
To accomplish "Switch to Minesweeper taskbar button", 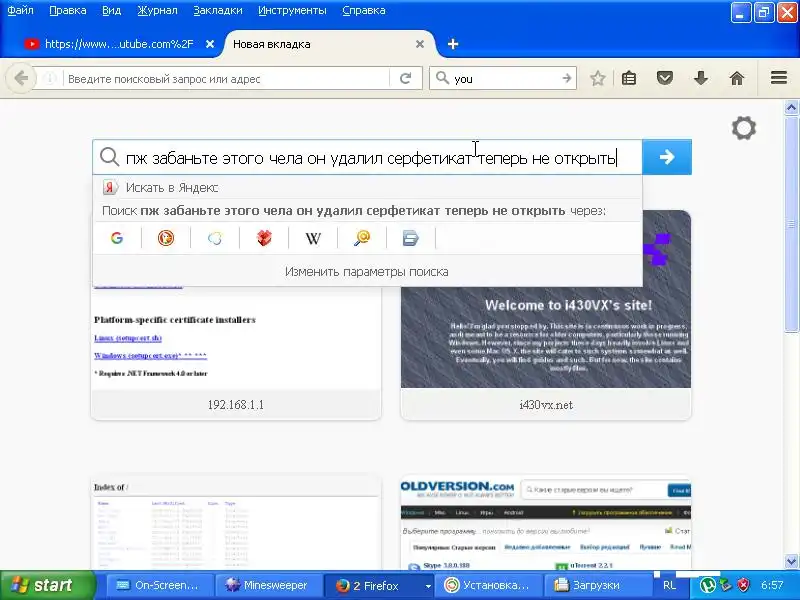I will [268, 585].
